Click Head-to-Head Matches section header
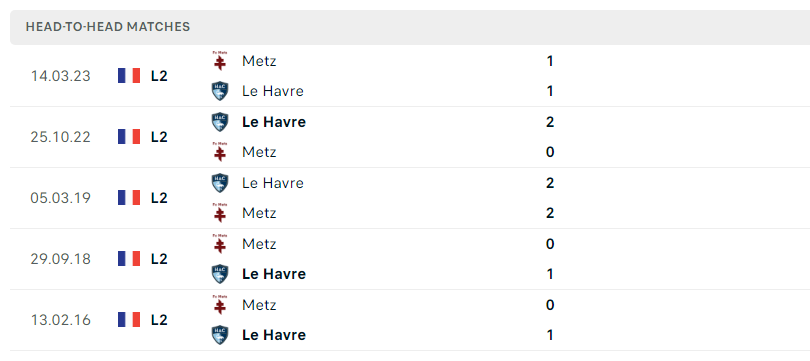810x361 pixels. (x=108, y=27)
